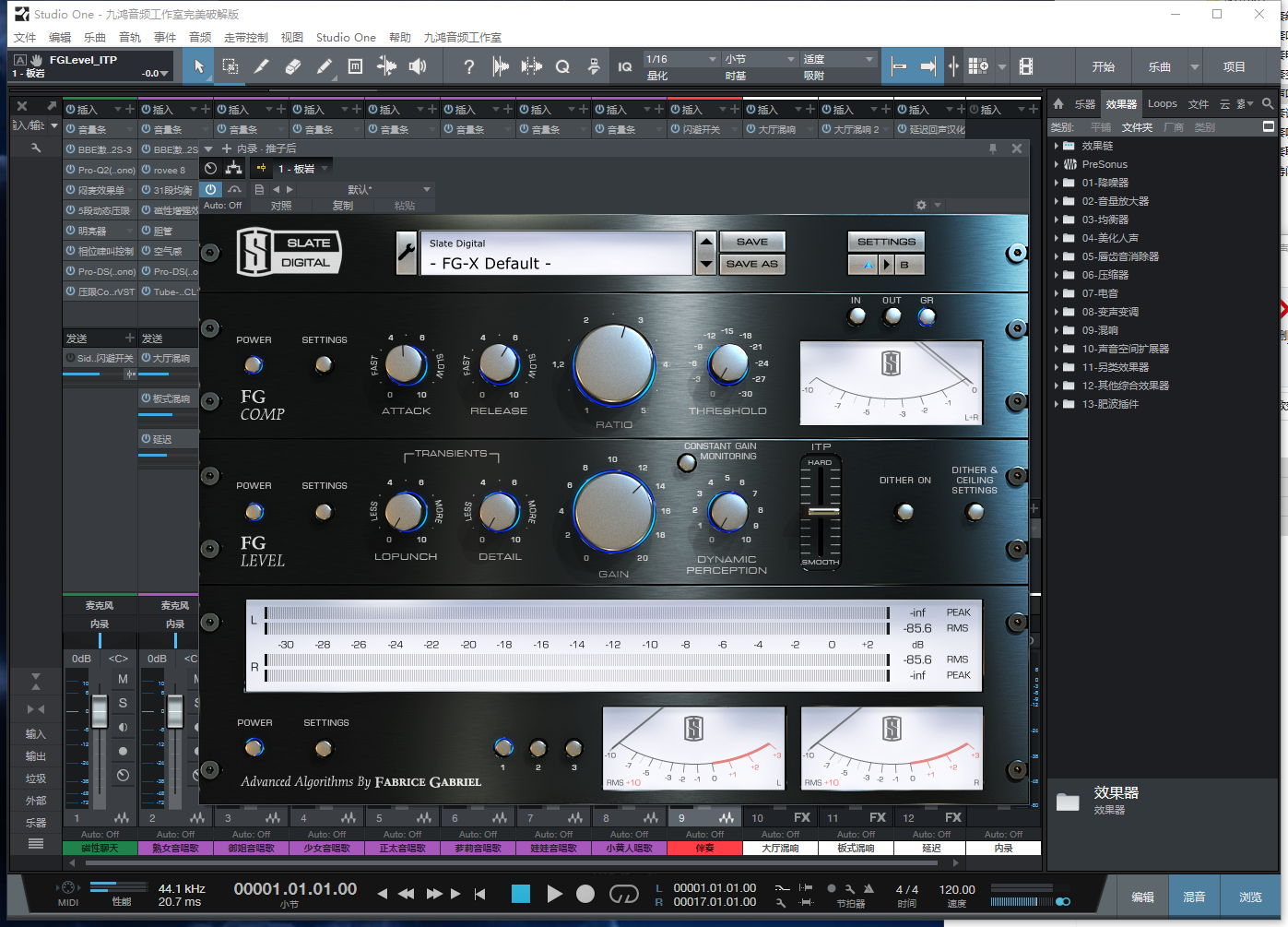Select the Arrow tool in toolbar
Image resolution: width=1288 pixels, height=927 pixels.
199,66
